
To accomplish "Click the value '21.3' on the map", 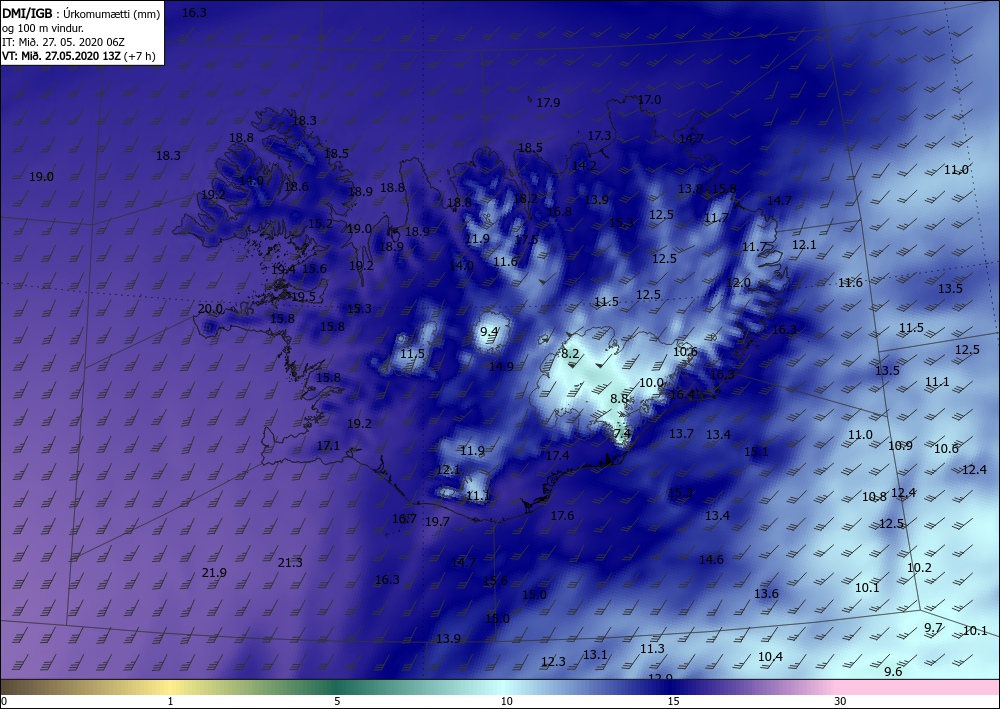I will pyautogui.click(x=290, y=562).
